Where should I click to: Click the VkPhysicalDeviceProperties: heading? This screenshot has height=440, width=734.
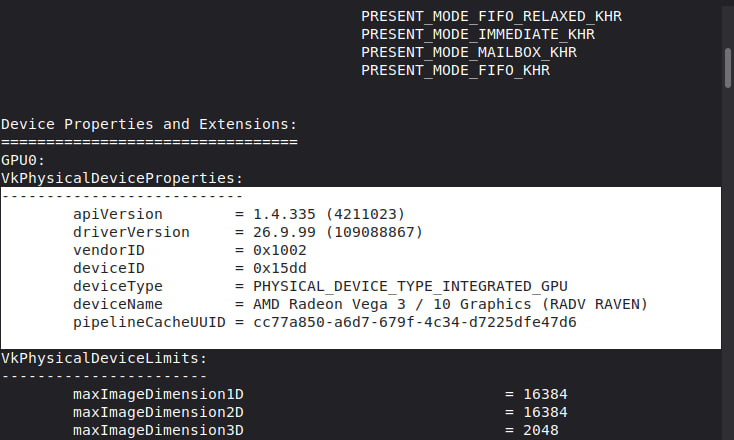pos(122,178)
